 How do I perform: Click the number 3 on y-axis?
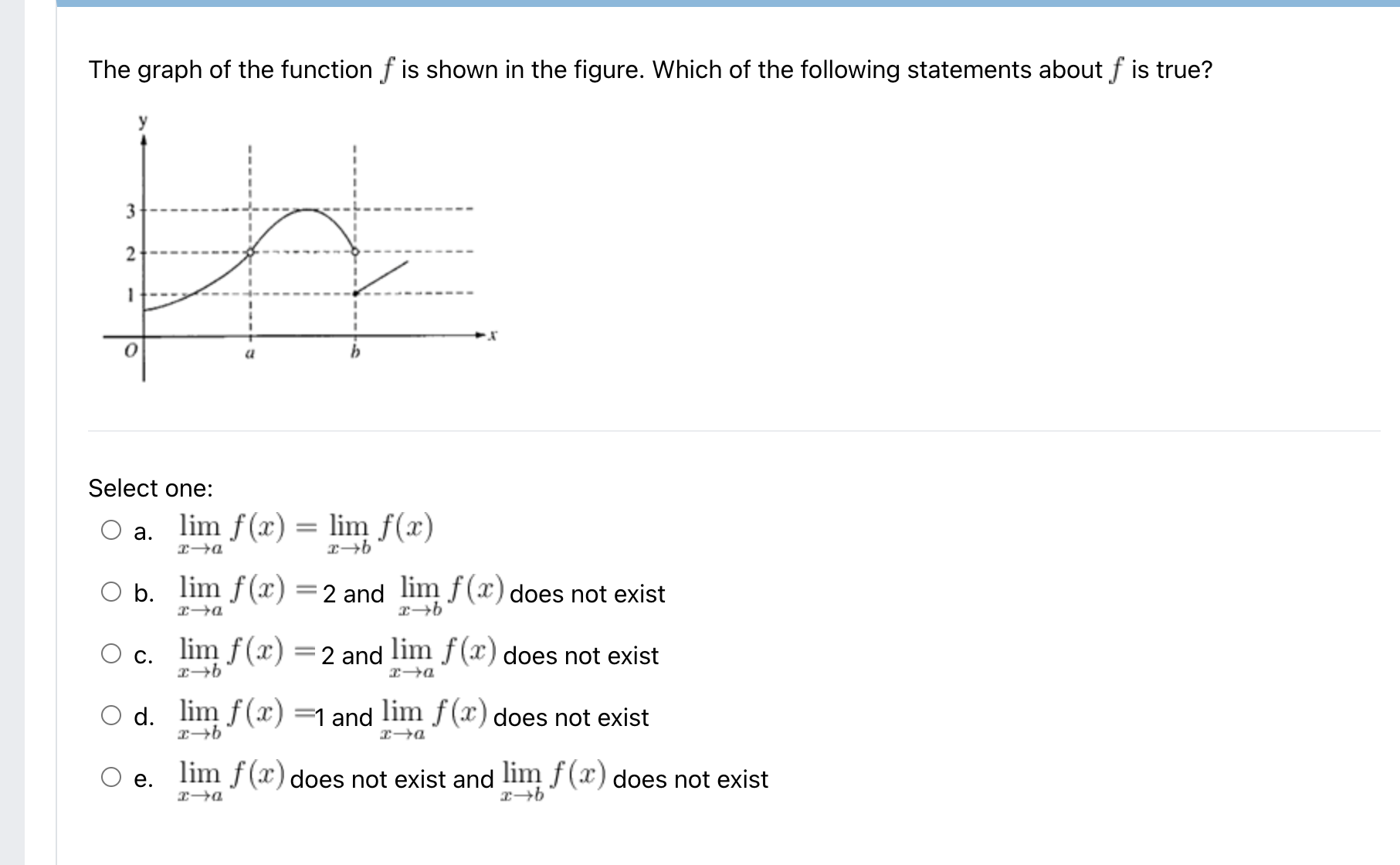pos(130,209)
